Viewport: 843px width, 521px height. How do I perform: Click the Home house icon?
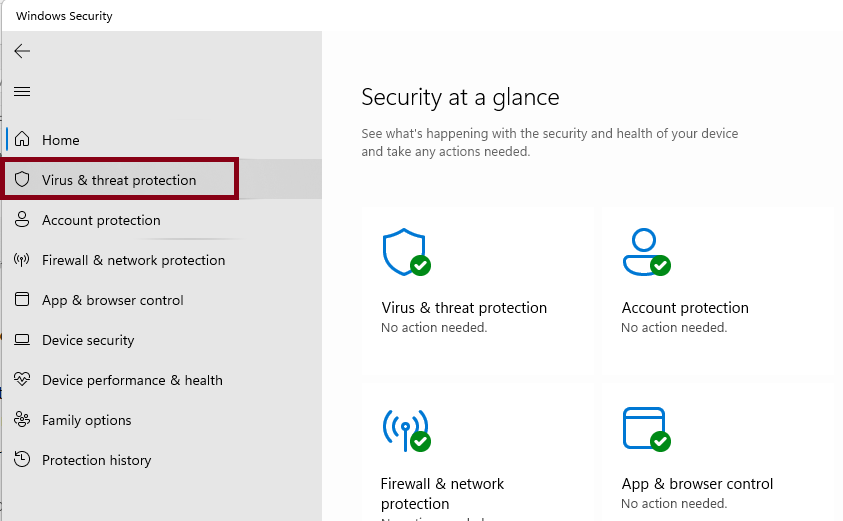tap(22, 140)
